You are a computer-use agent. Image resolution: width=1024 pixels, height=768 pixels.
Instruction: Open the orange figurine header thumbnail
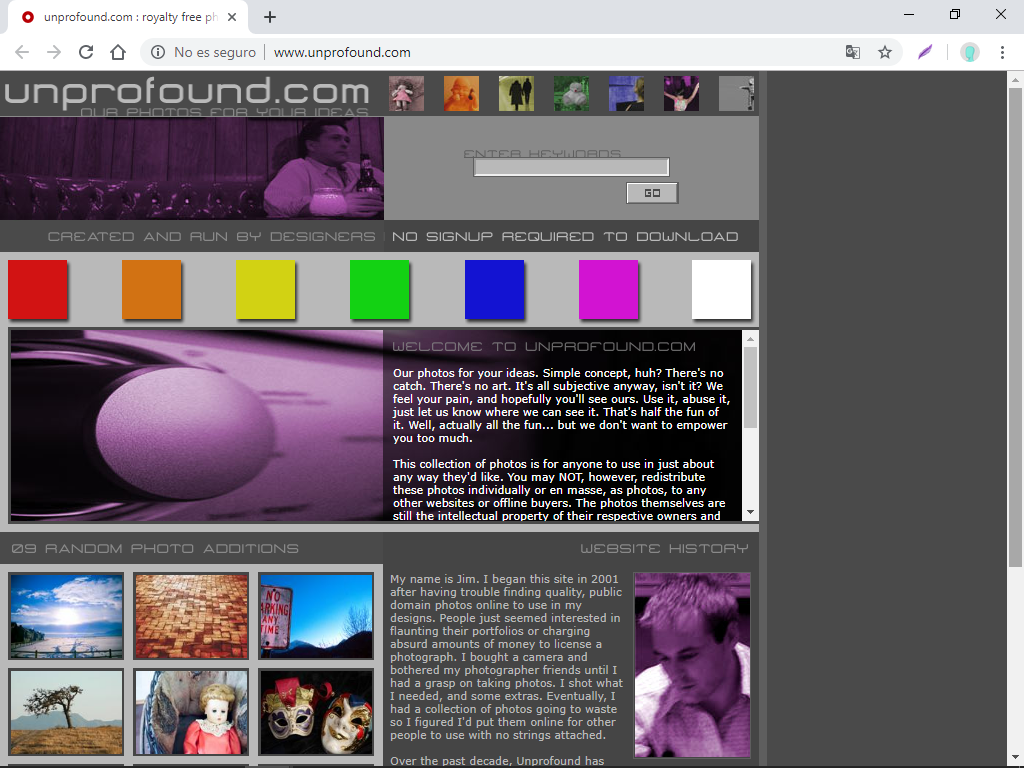(x=461, y=93)
